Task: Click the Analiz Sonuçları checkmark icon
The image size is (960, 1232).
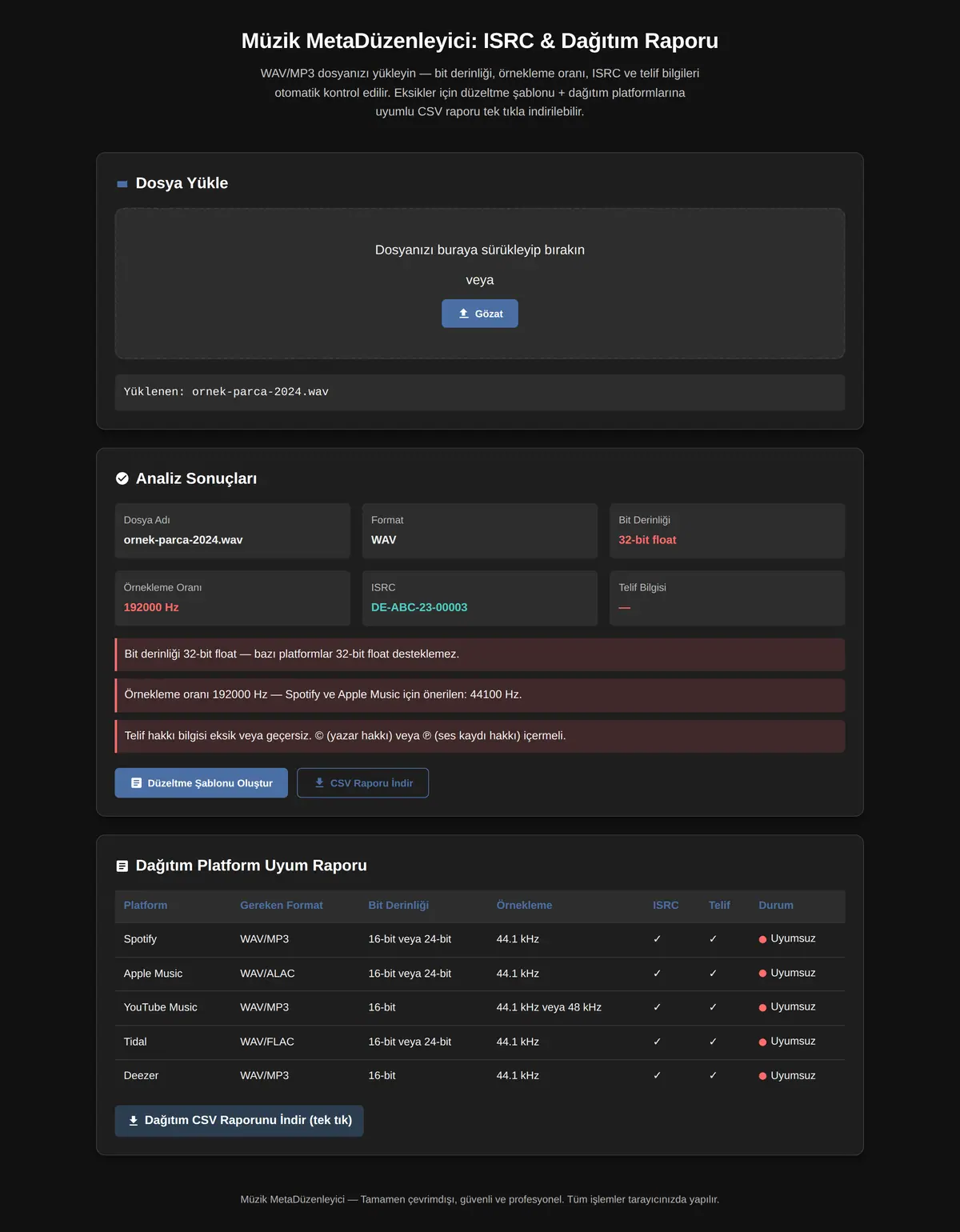Action: point(122,478)
